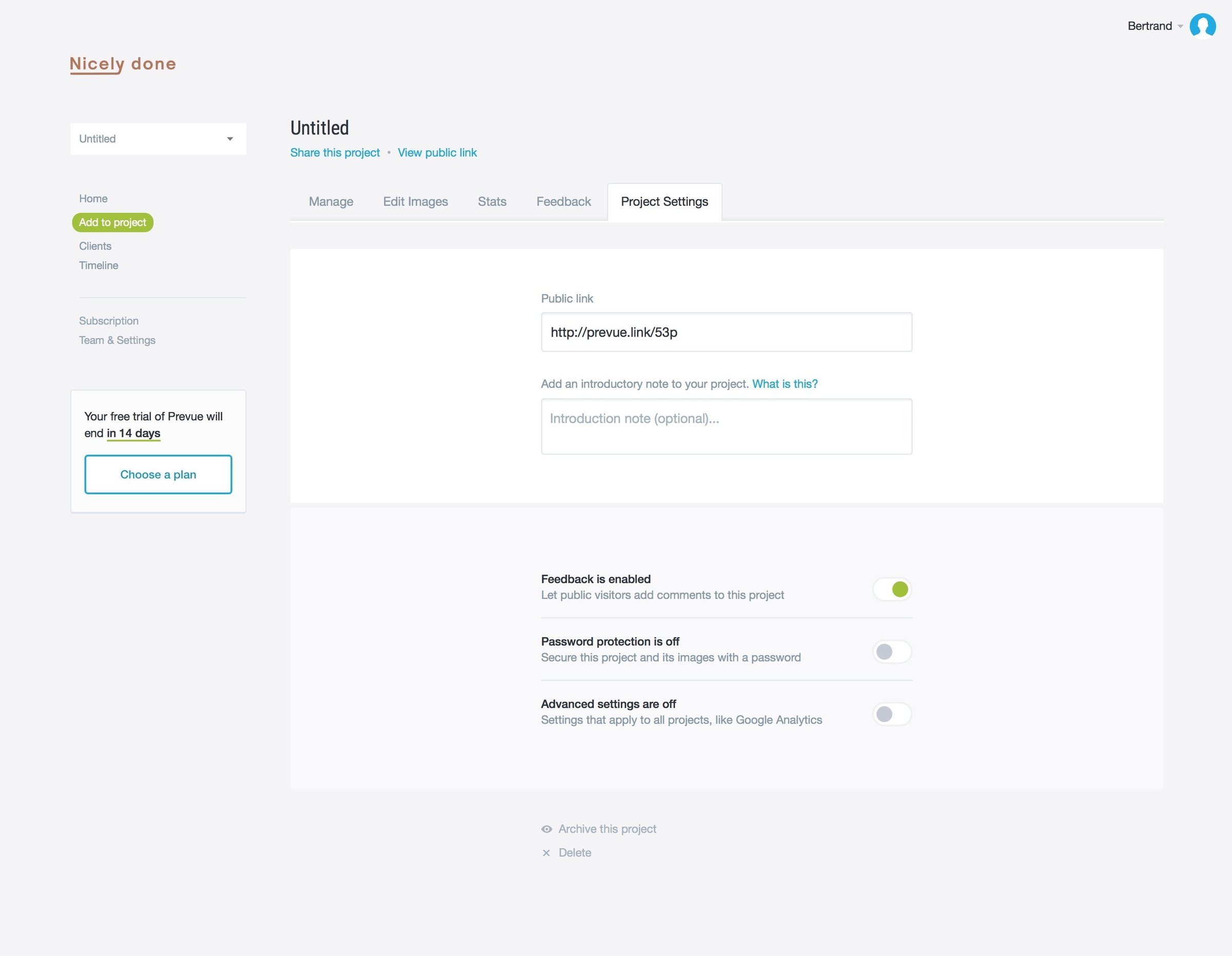The image size is (1232, 956).
Task: Click the 'Password protection is off' label
Action: 610,642
